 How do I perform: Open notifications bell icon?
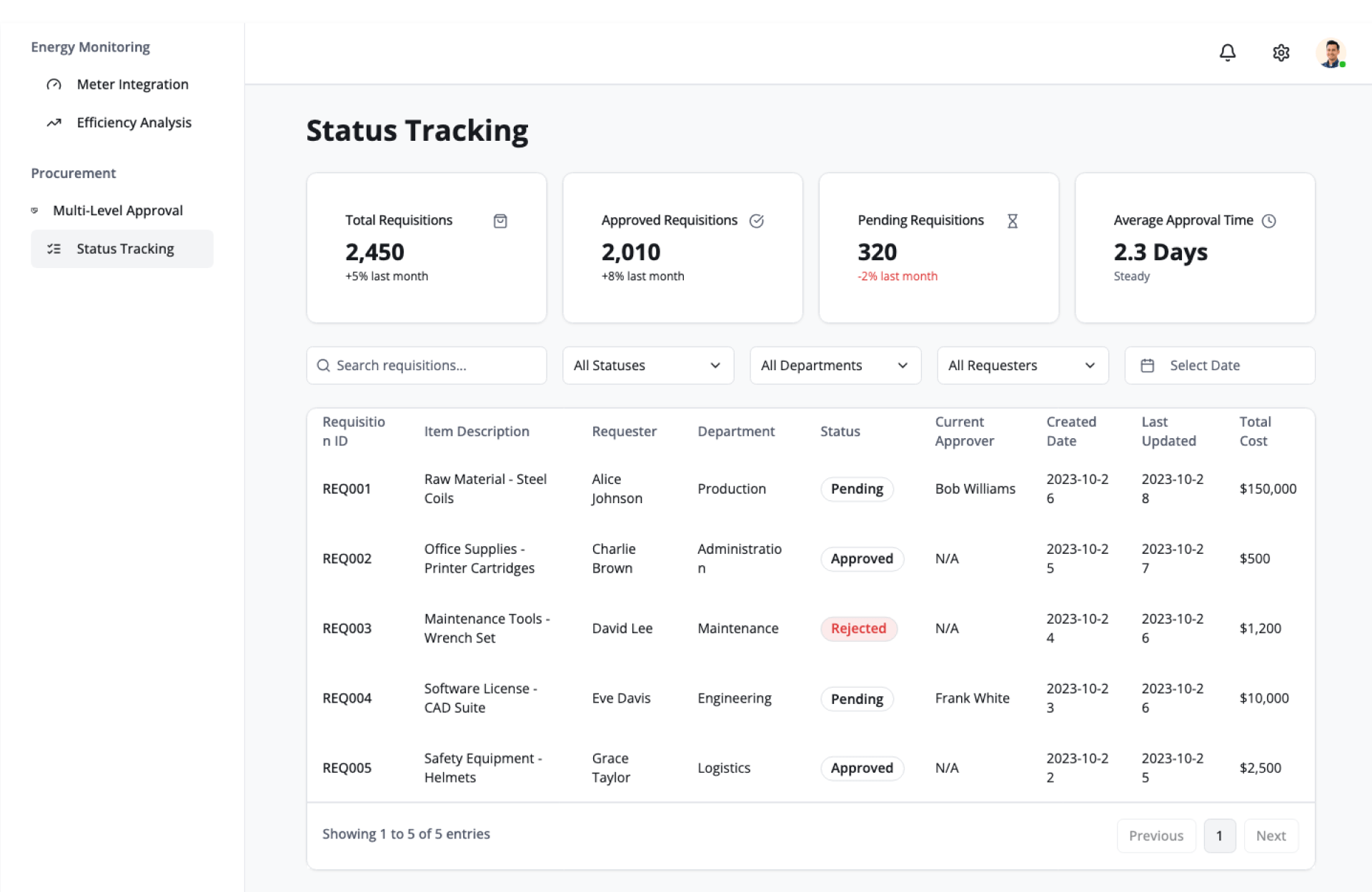(1227, 53)
